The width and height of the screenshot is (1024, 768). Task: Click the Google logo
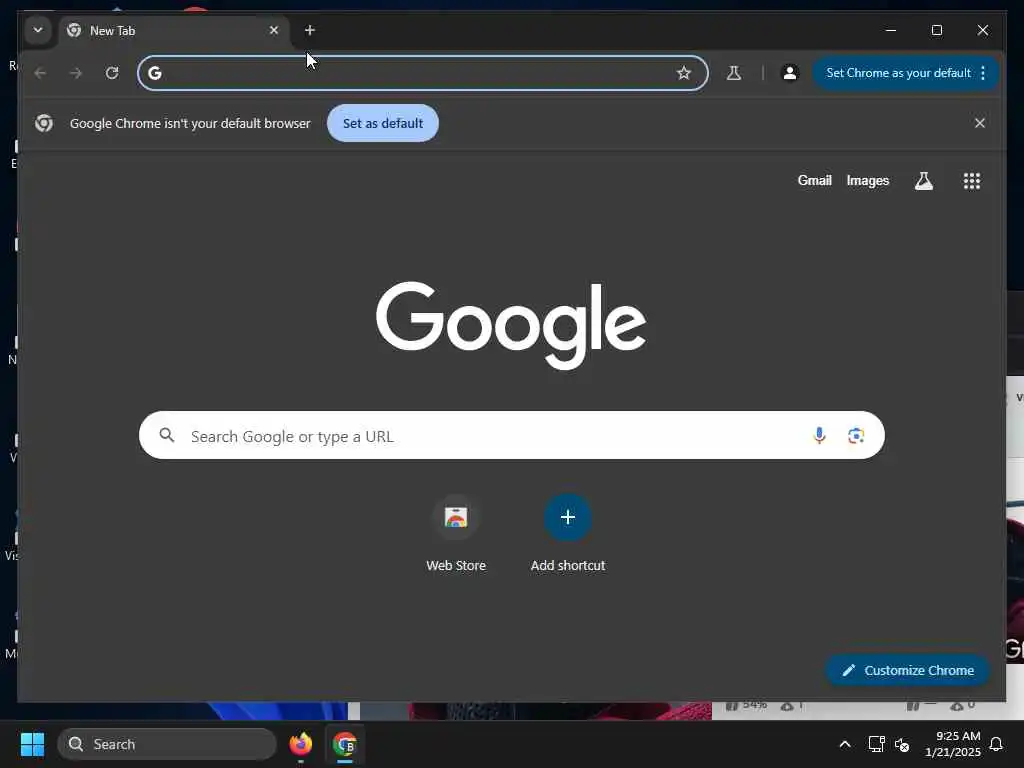511,325
